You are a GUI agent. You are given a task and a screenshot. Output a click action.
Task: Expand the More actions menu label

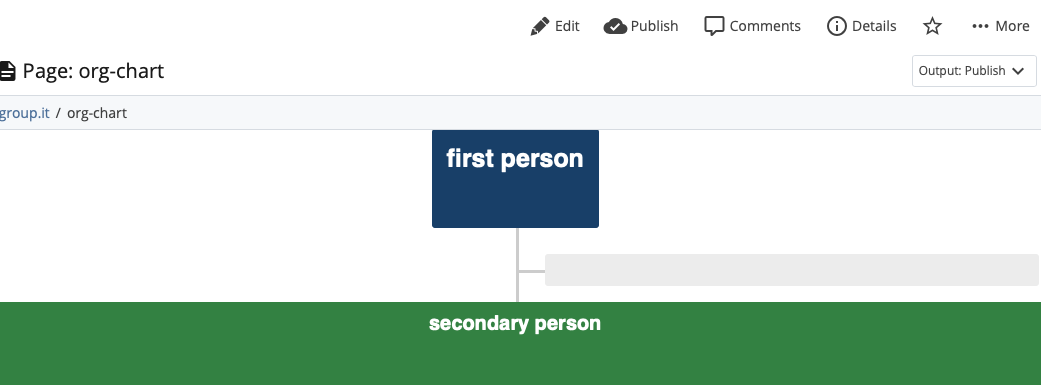1012,26
